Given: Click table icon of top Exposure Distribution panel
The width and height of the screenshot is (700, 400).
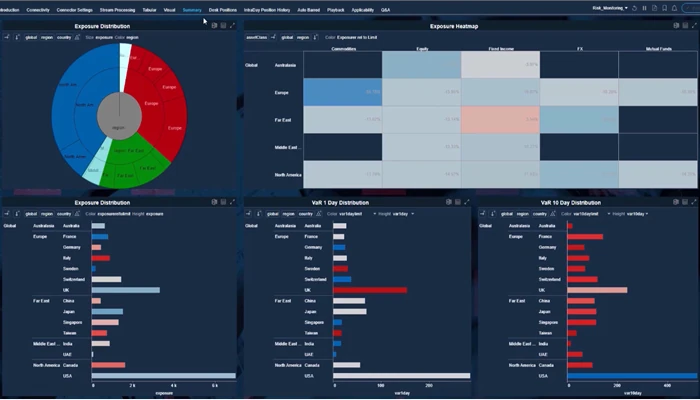Looking at the screenshot, I should coord(224,26).
